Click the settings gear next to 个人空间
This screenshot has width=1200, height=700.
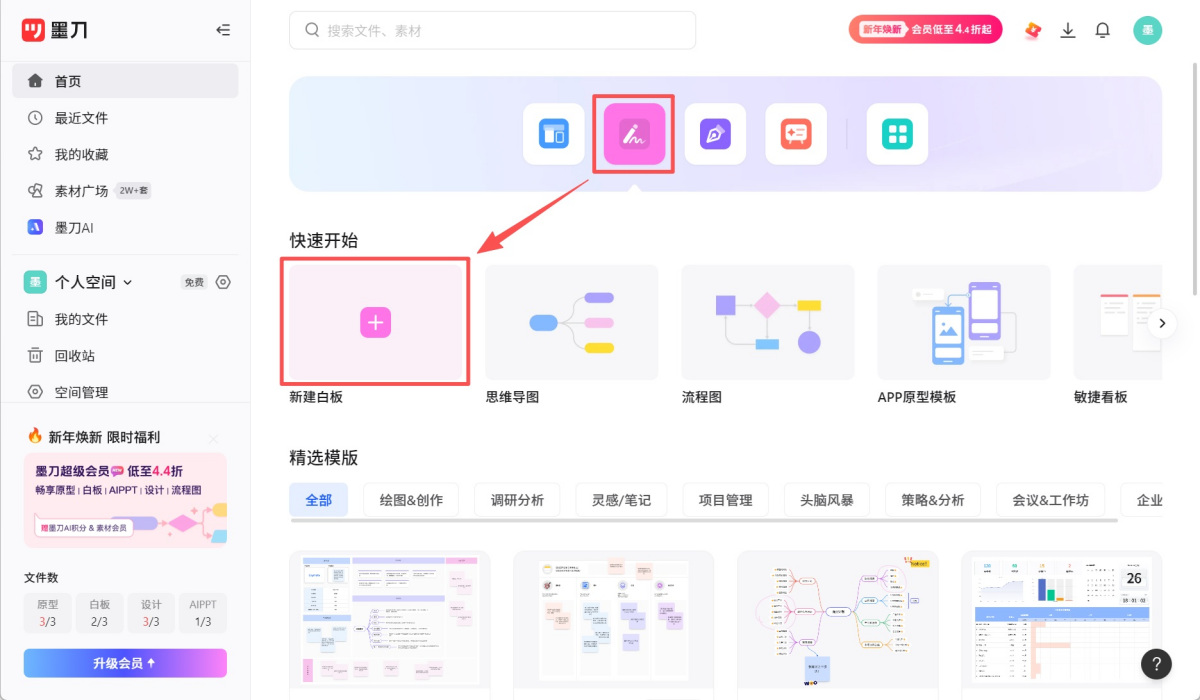222,282
